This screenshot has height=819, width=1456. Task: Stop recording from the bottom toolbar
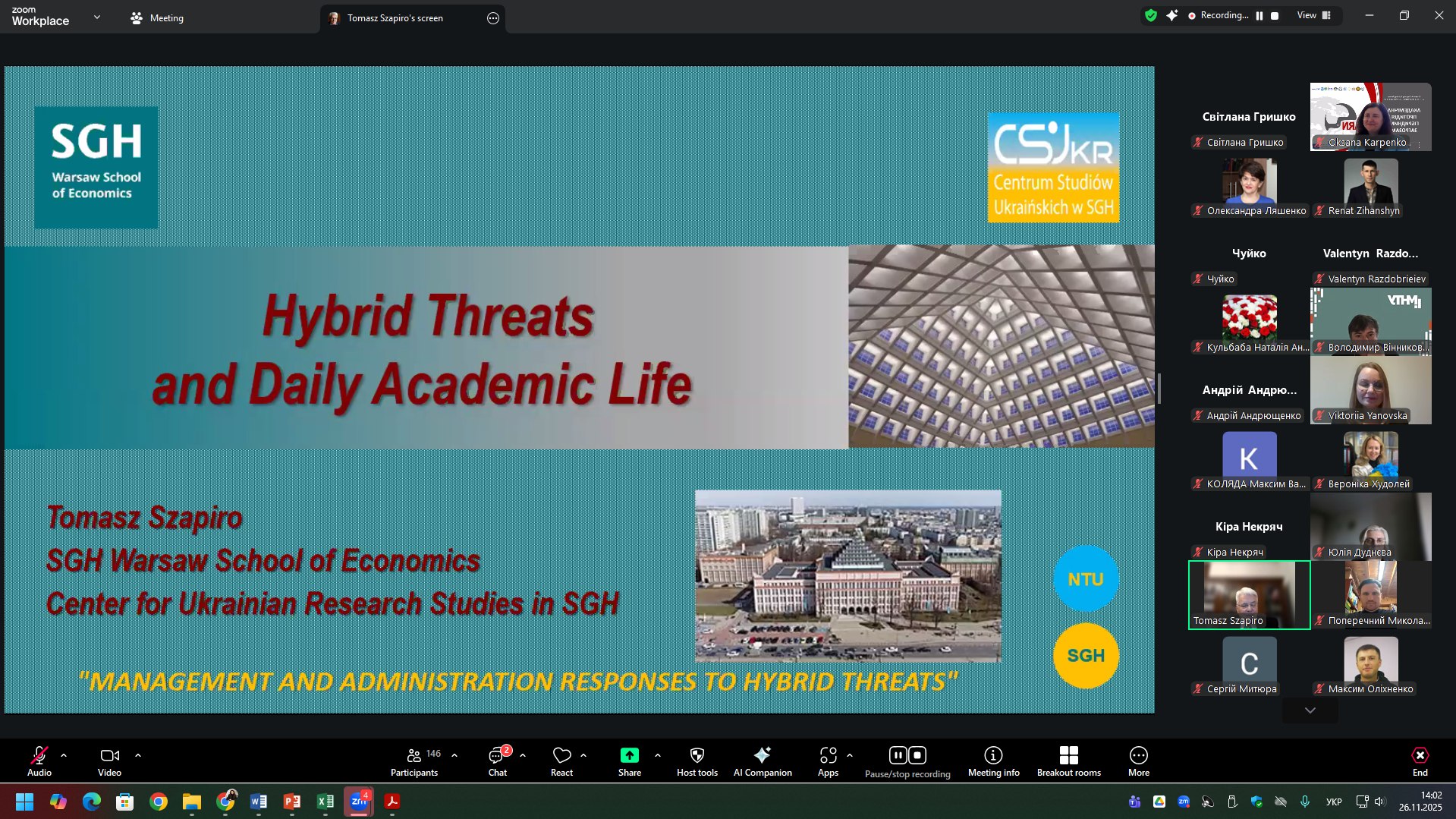[917, 755]
